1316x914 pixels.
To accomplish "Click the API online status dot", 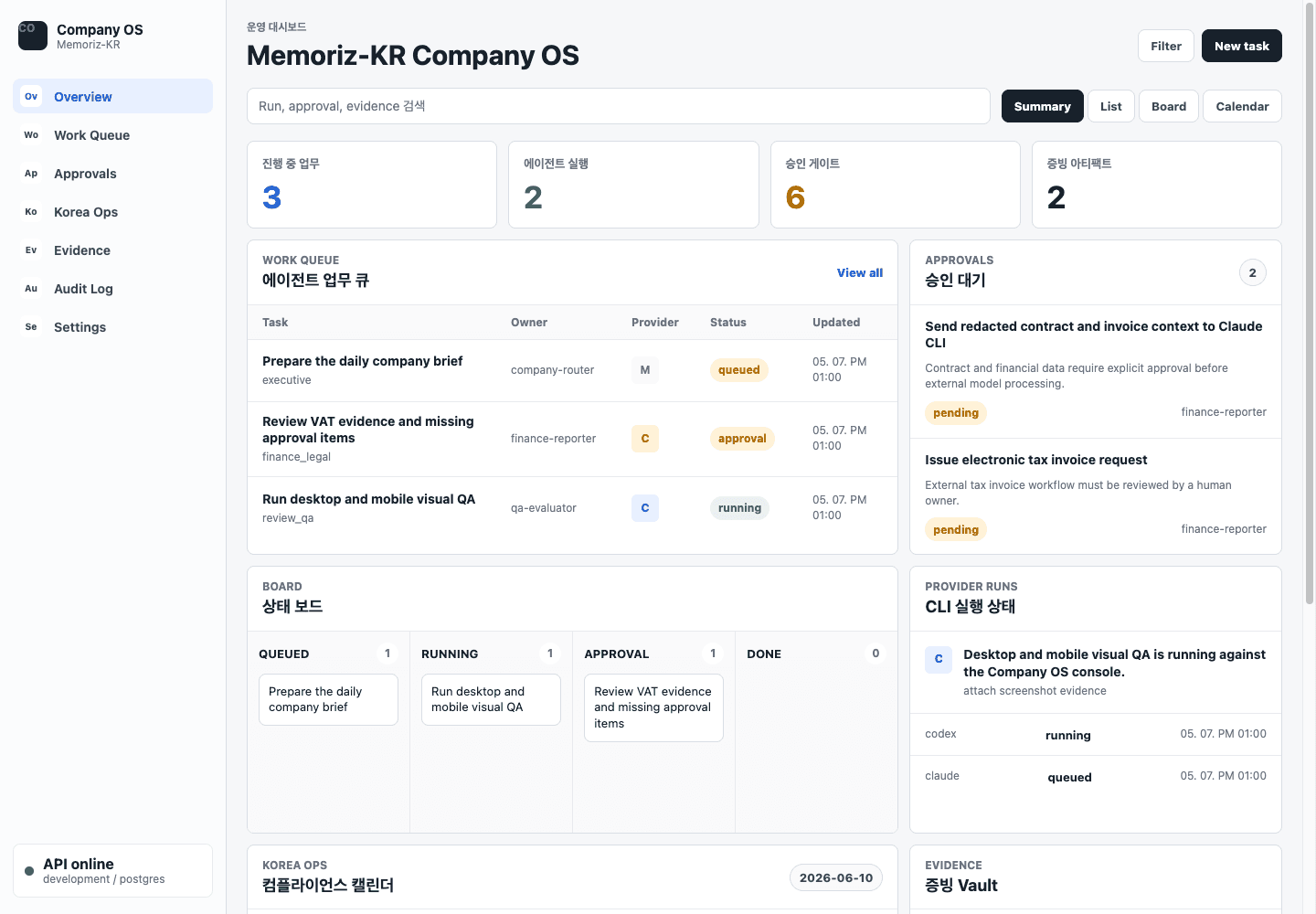I will coord(29,871).
